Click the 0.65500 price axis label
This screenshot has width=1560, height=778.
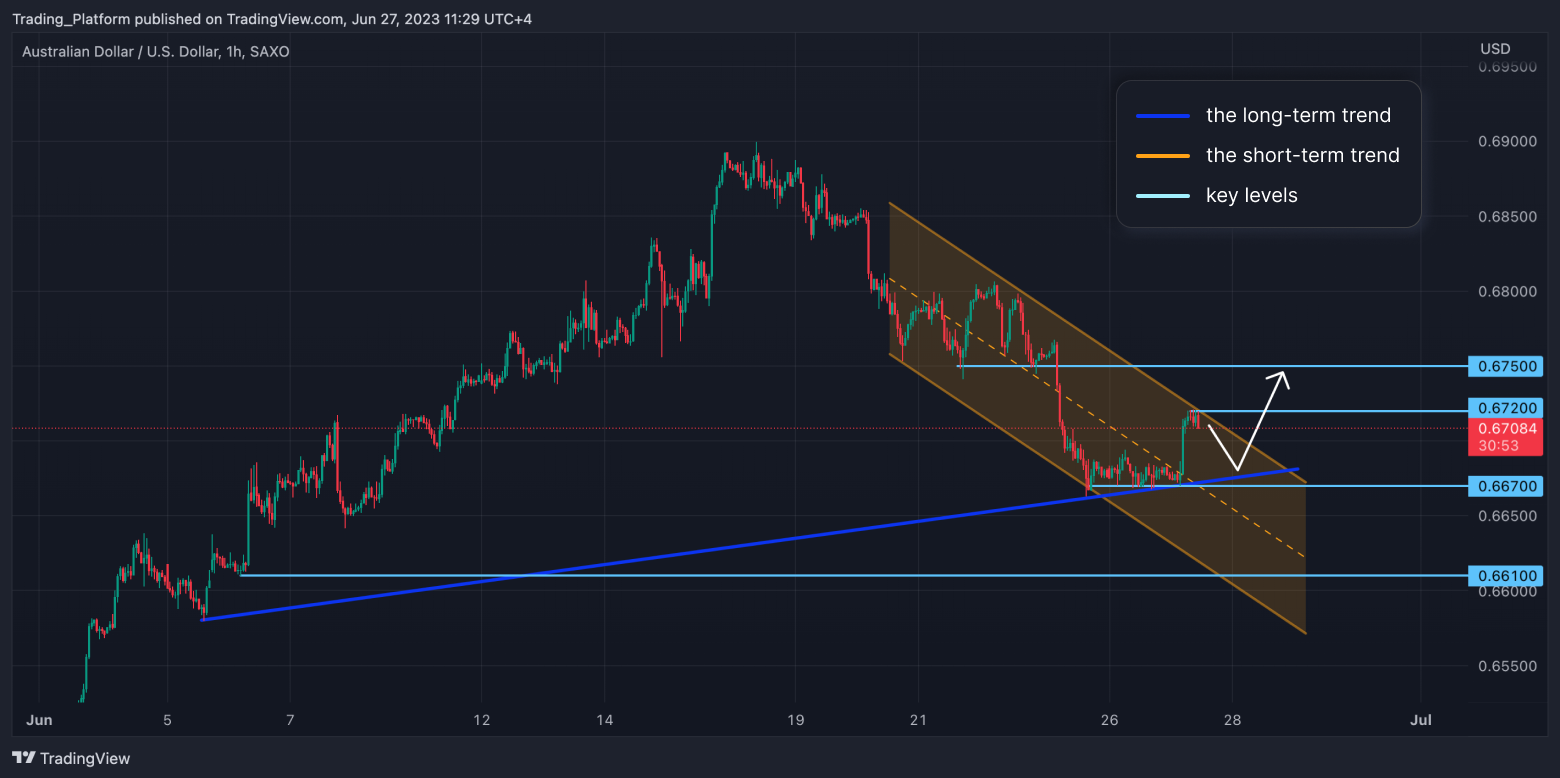click(x=1506, y=666)
